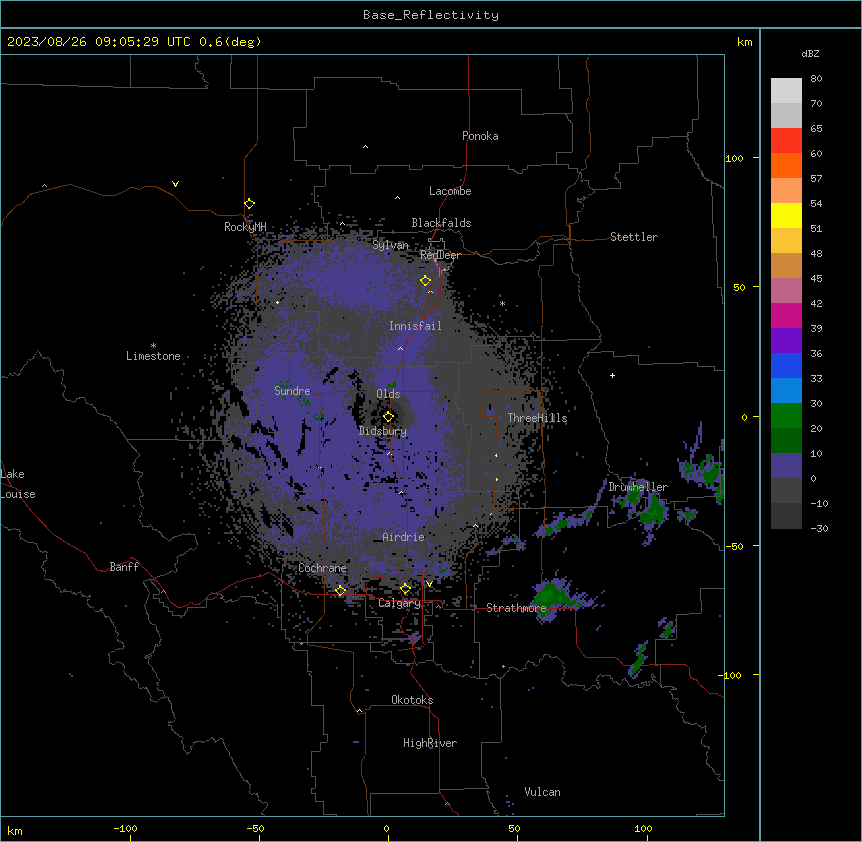Select the red 60-65 dBZ legend swatch
The width and height of the screenshot is (862, 842).
[x=786, y=141]
